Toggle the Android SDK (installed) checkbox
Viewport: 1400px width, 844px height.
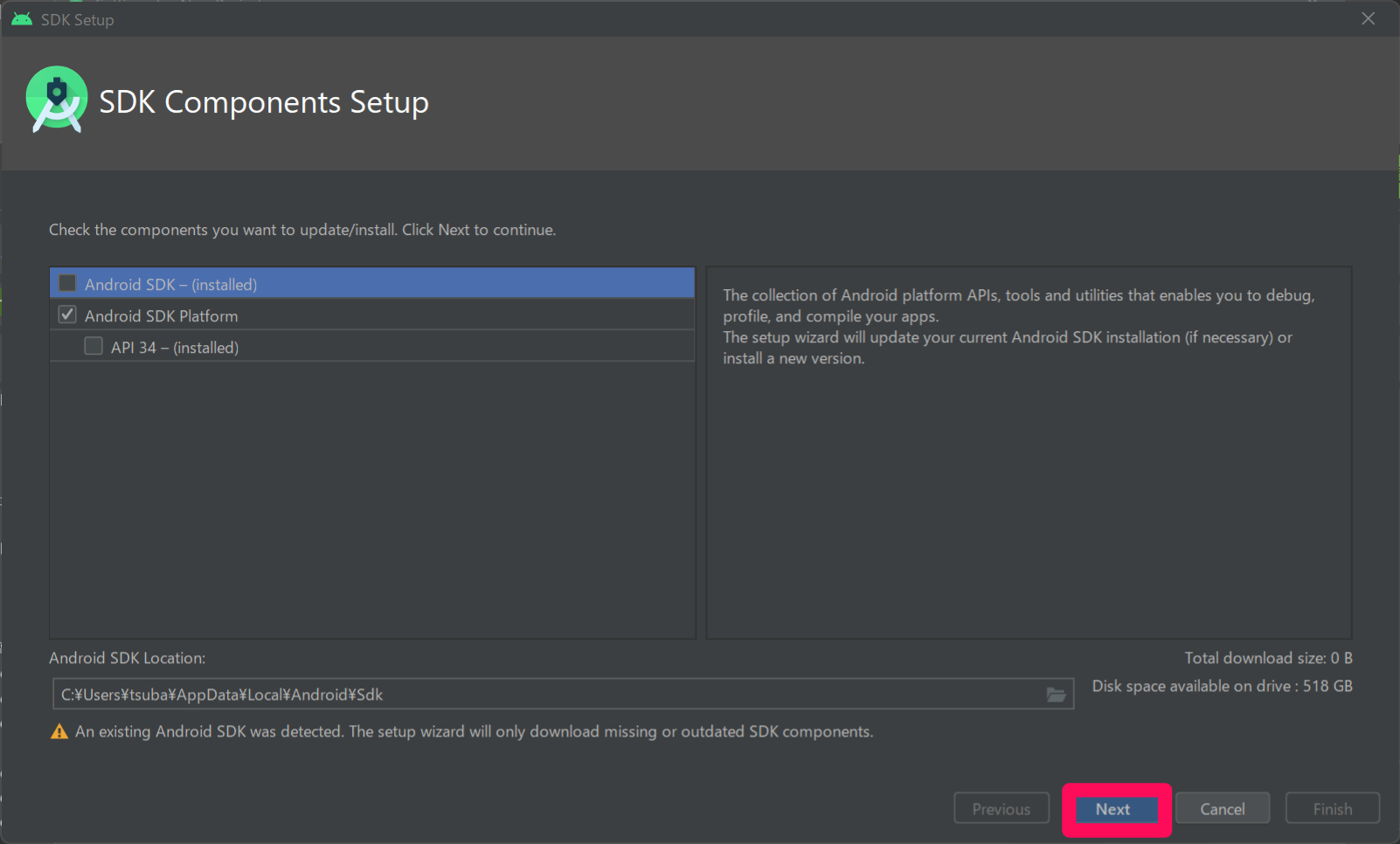pyautogui.click(x=67, y=283)
